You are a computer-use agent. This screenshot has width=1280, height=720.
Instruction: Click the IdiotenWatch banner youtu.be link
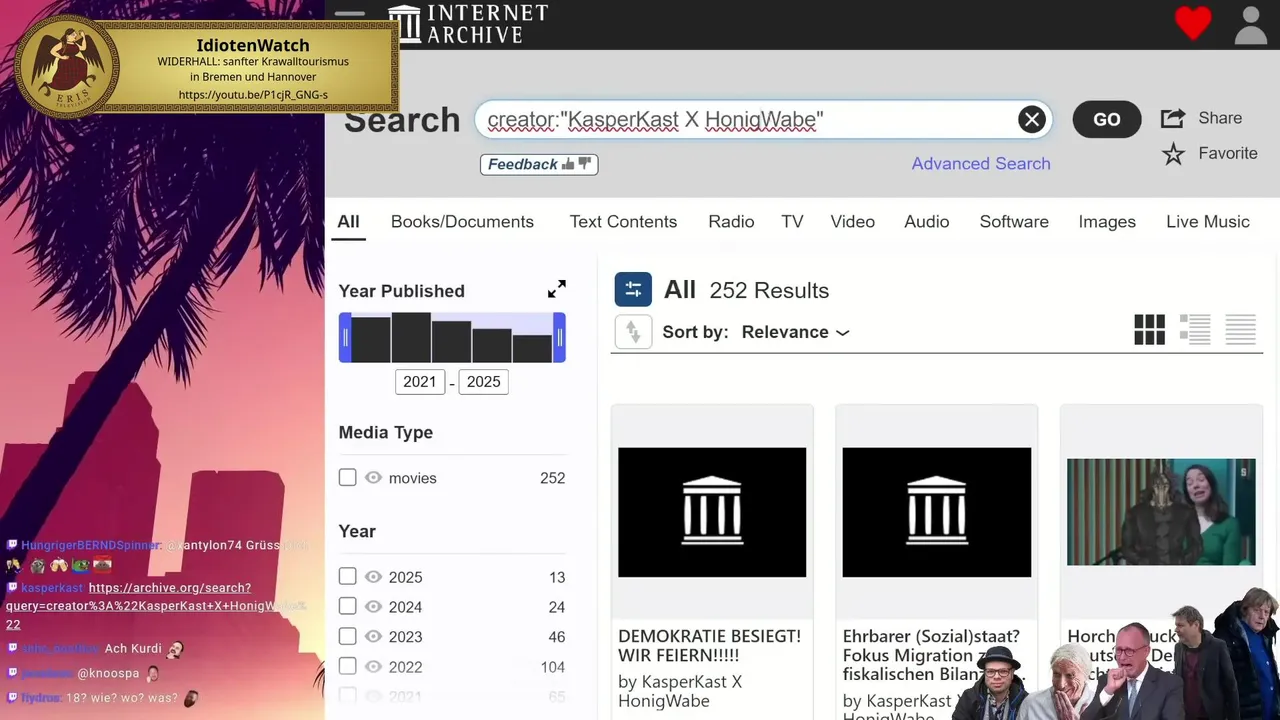pyautogui.click(x=253, y=95)
